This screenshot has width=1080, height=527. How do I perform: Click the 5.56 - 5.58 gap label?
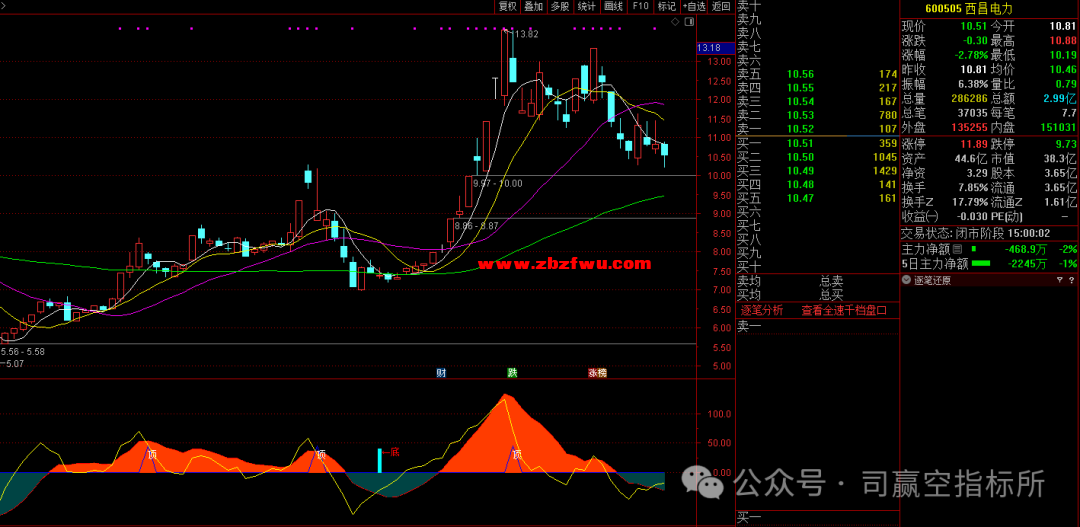(23, 351)
